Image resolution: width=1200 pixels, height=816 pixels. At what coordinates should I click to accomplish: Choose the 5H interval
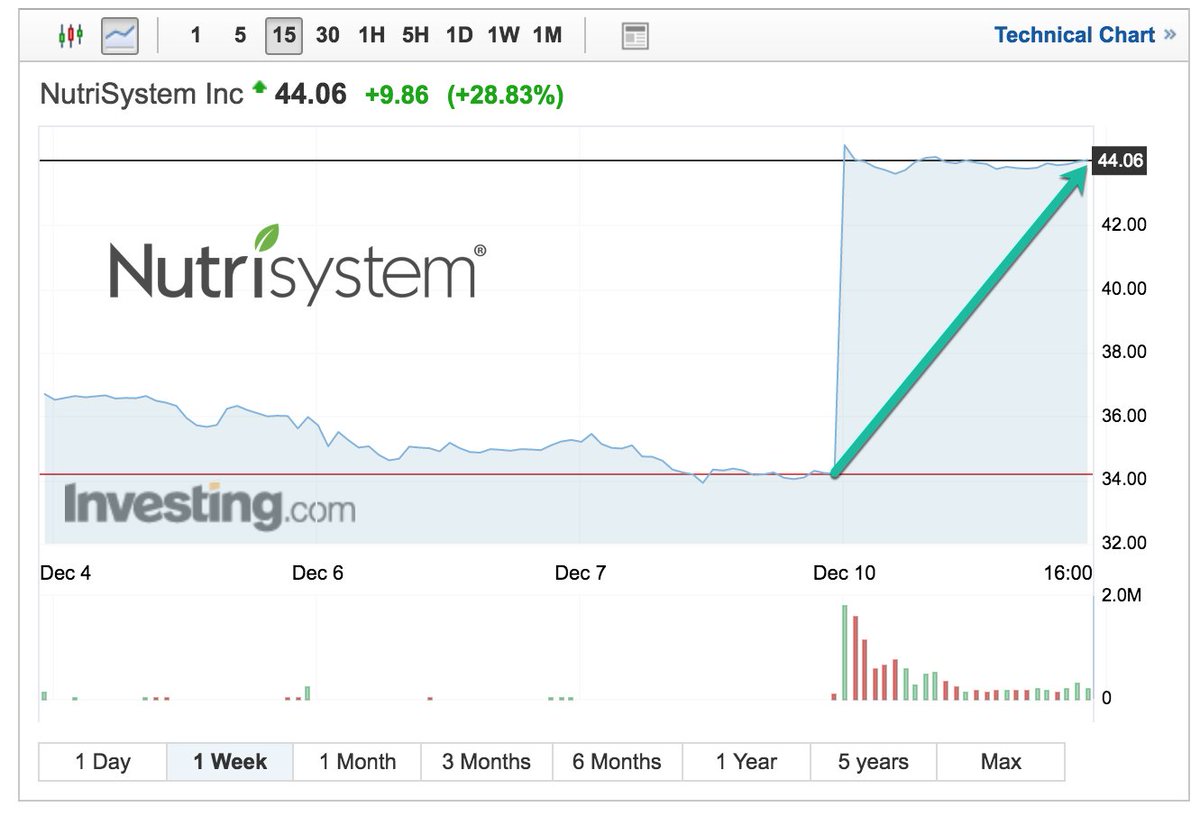415,36
